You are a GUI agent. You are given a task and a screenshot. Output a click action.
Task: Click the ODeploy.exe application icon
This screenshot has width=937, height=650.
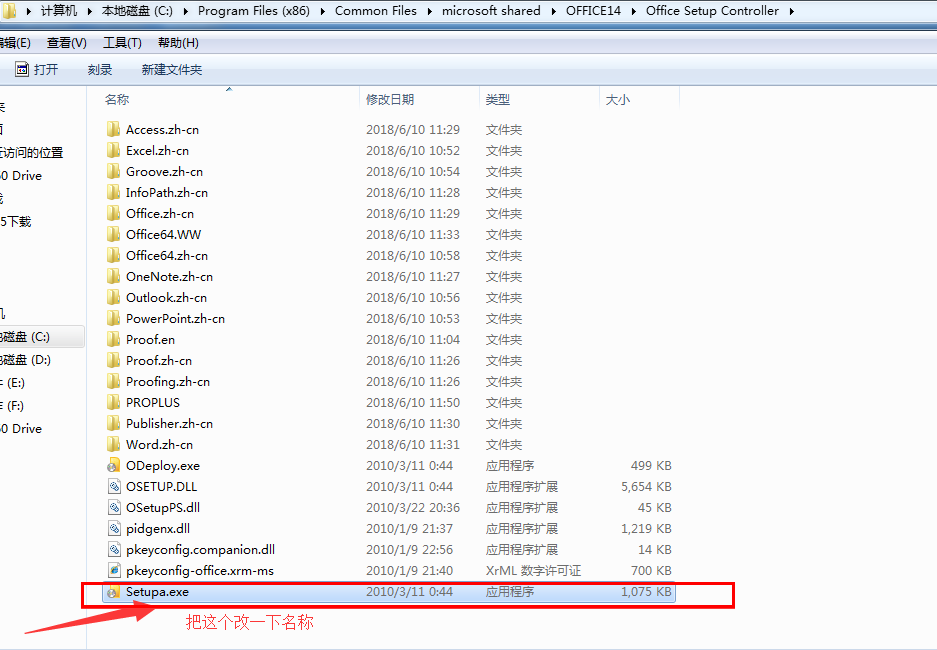[113, 465]
